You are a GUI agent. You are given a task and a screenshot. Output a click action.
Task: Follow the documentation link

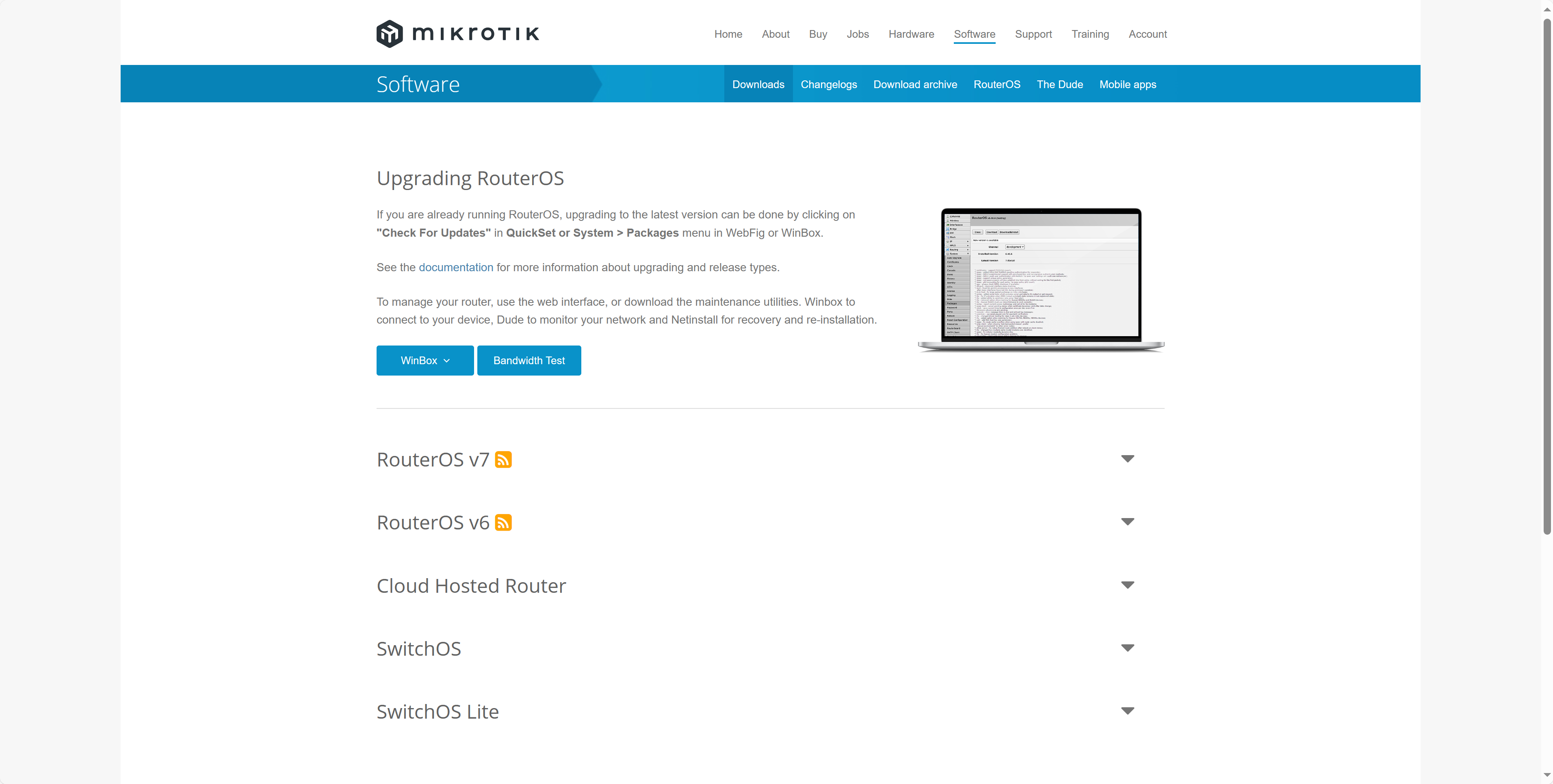coord(456,268)
